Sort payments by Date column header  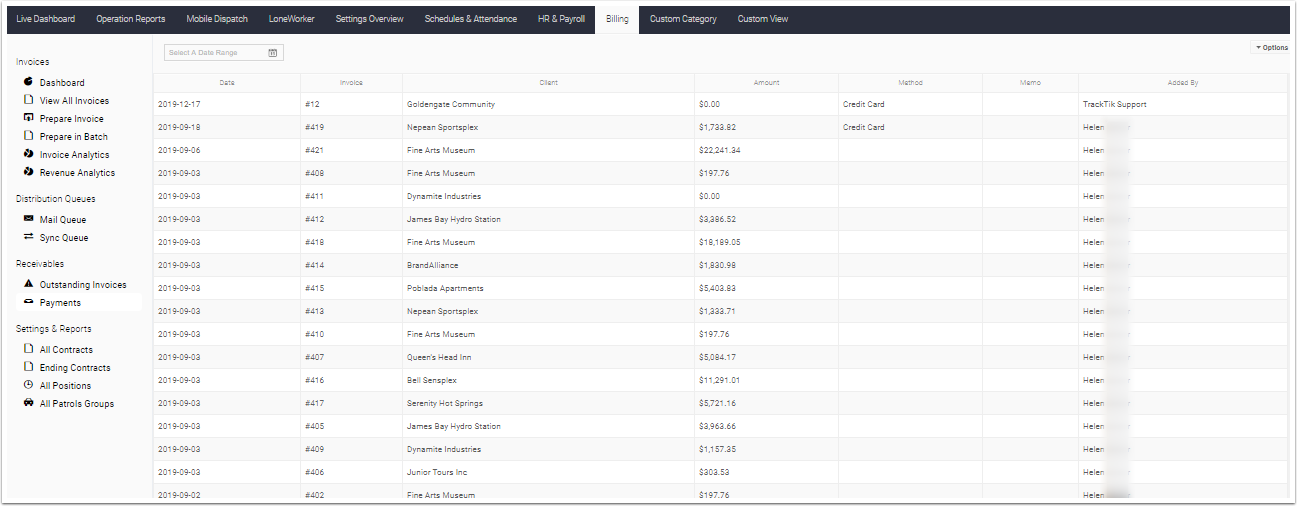point(227,83)
